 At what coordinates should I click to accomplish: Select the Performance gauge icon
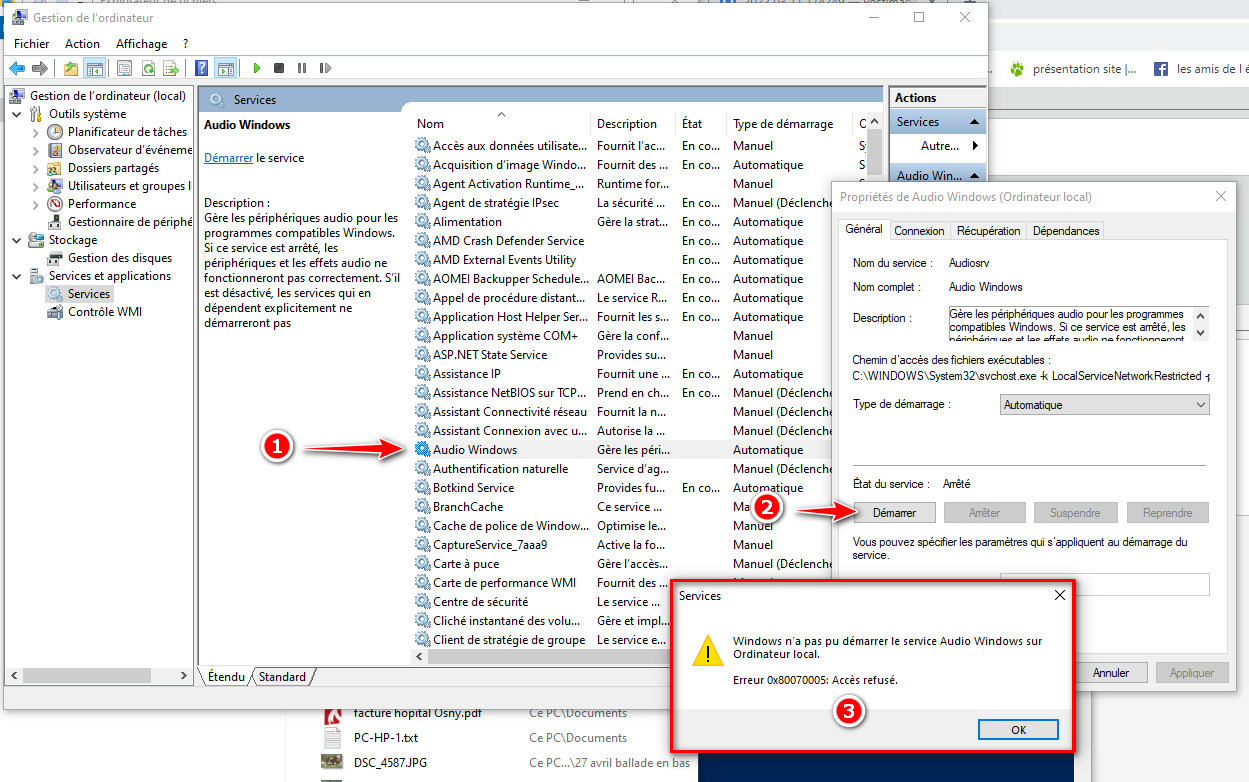pyautogui.click(x=55, y=204)
